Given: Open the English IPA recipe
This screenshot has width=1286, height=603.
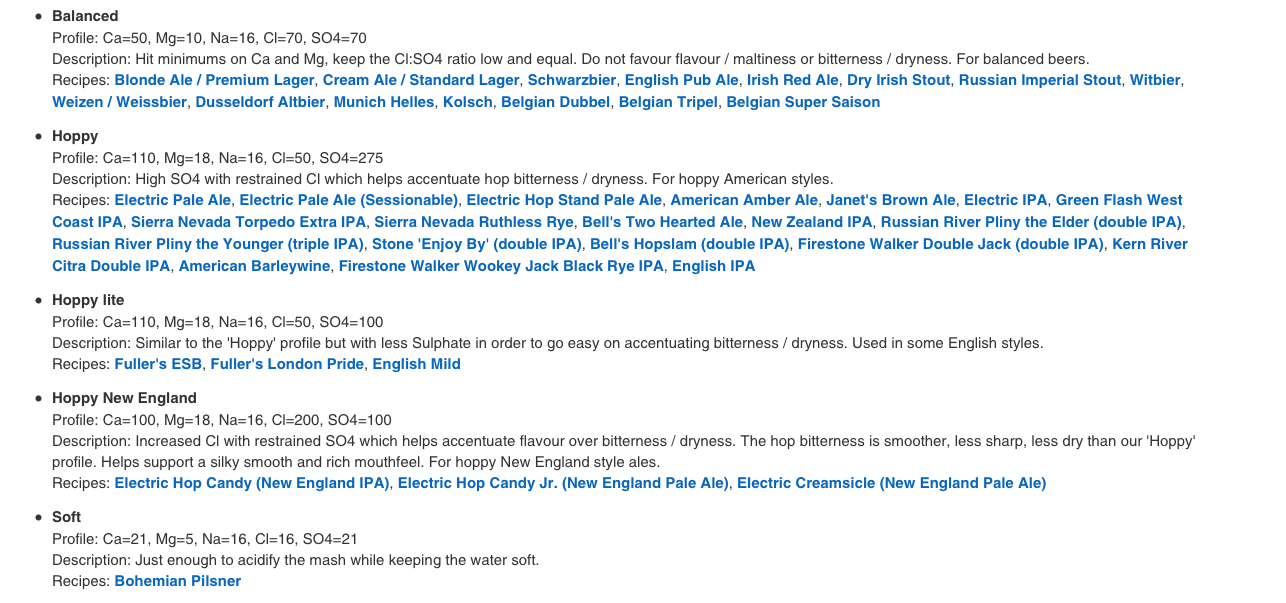Looking at the screenshot, I should tap(713, 266).
